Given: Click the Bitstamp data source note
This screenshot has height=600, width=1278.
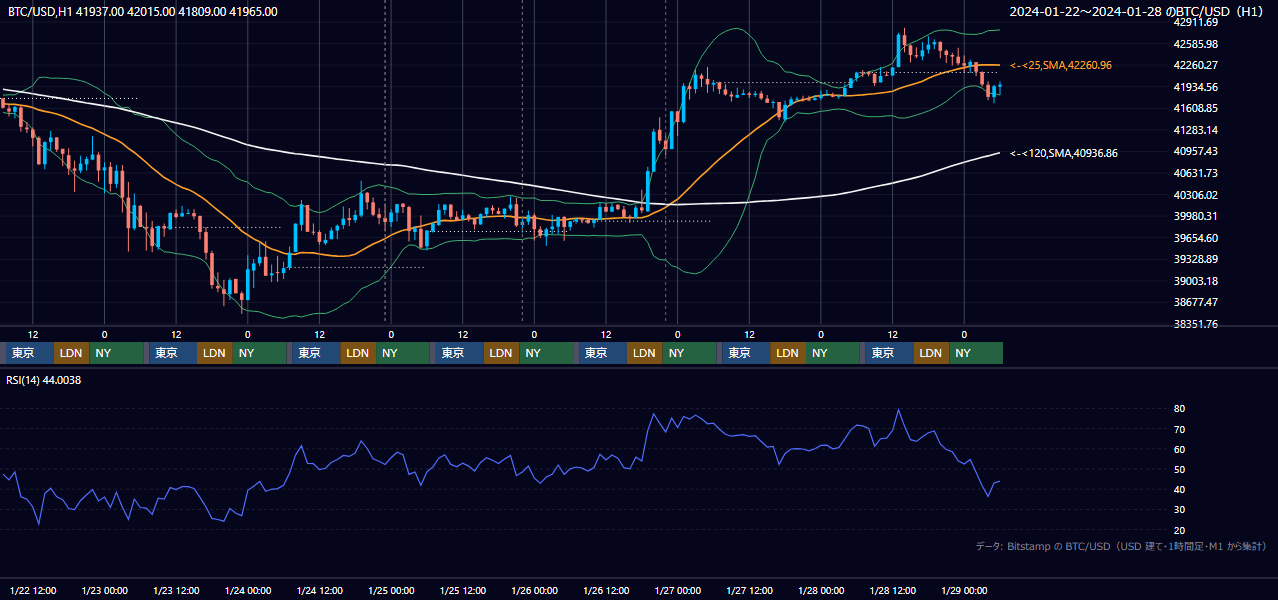Looking at the screenshot, I should coord(1121,546).
